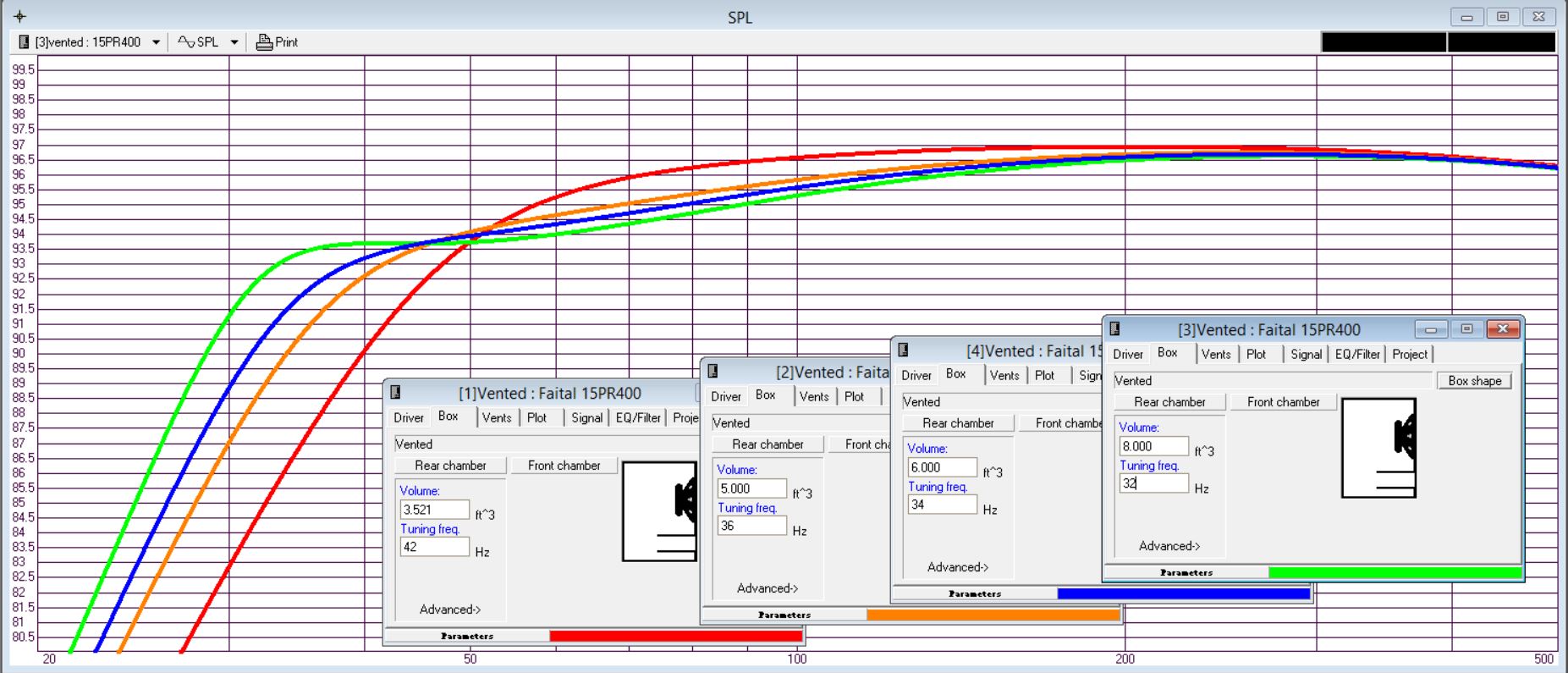1568x673 pixels.
Task: Click the Box shape button
Action: point(1475,381)
